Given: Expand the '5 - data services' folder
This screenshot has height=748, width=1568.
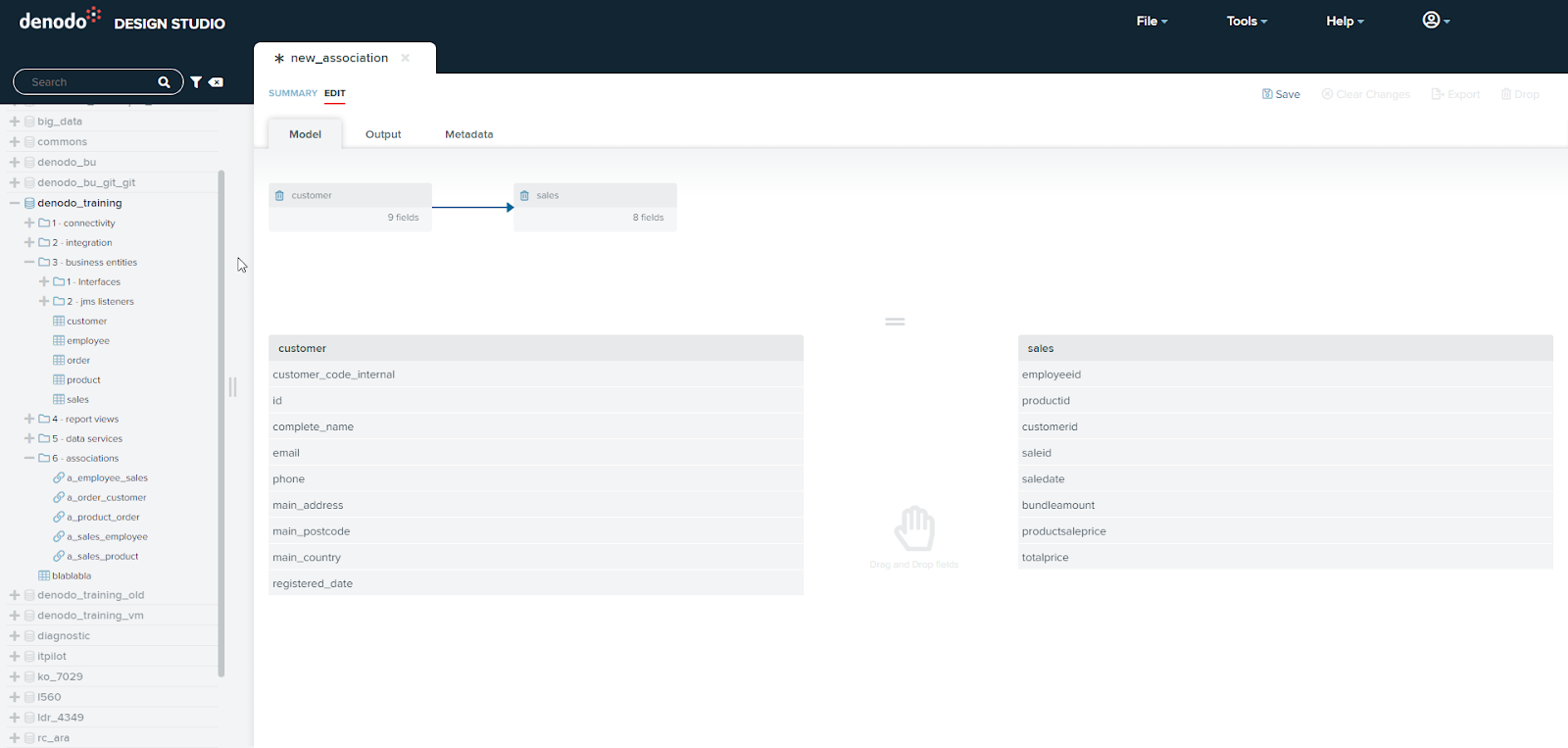Looking at the screenshot, I should pos(29,438).
